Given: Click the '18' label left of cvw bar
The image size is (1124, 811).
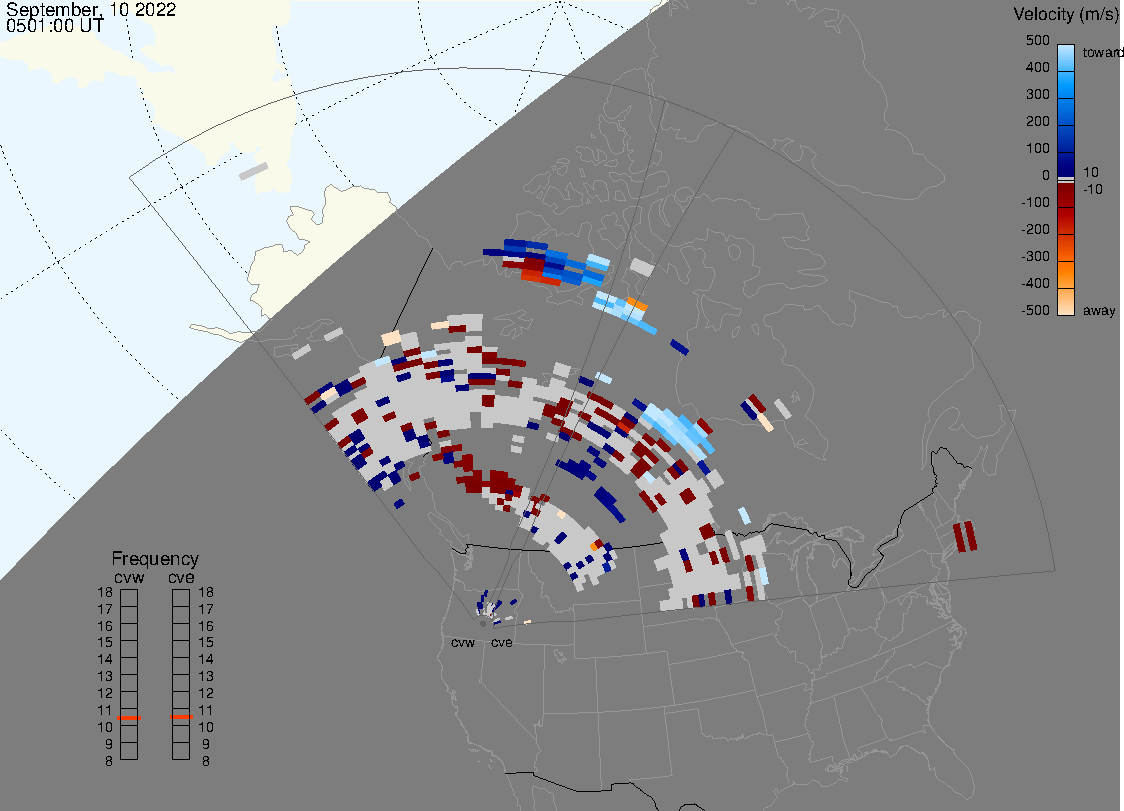Looking at the screenshot, I should coord(105,592).
